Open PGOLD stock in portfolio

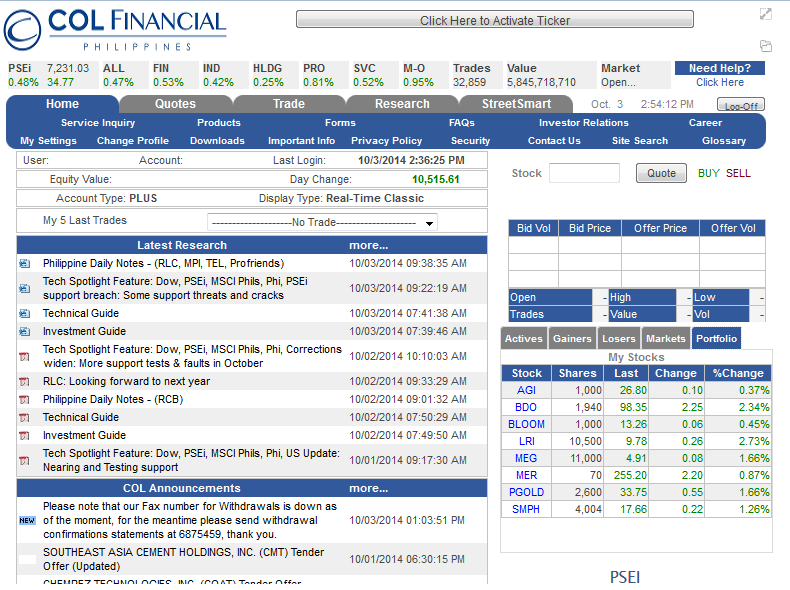[x=526, y=492]
